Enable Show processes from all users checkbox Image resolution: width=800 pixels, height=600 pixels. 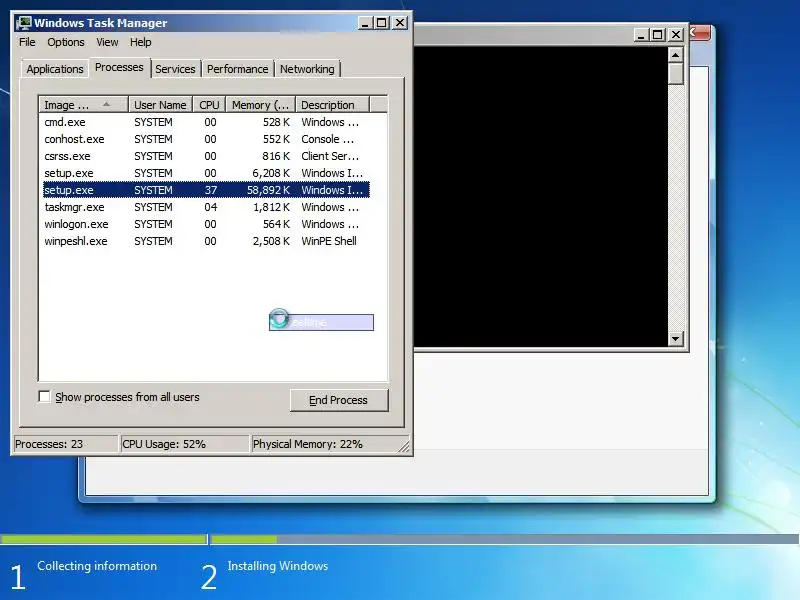(44, 396)
